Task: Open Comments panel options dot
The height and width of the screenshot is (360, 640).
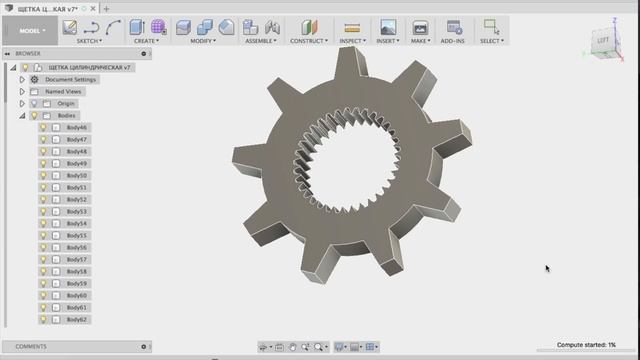Action: tap(144, 347)
